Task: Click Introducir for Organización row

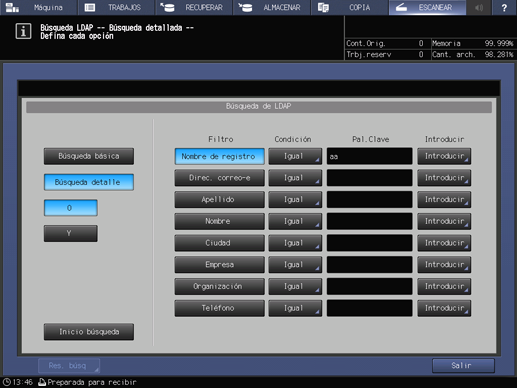Action: click(x=444, y=286)
